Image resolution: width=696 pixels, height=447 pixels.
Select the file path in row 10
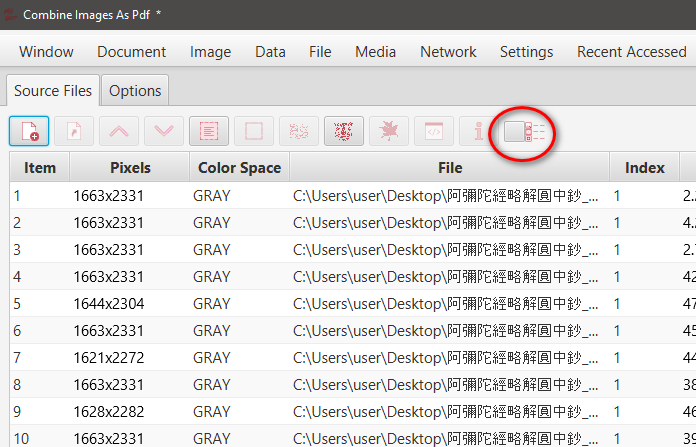tap(445, 439)
